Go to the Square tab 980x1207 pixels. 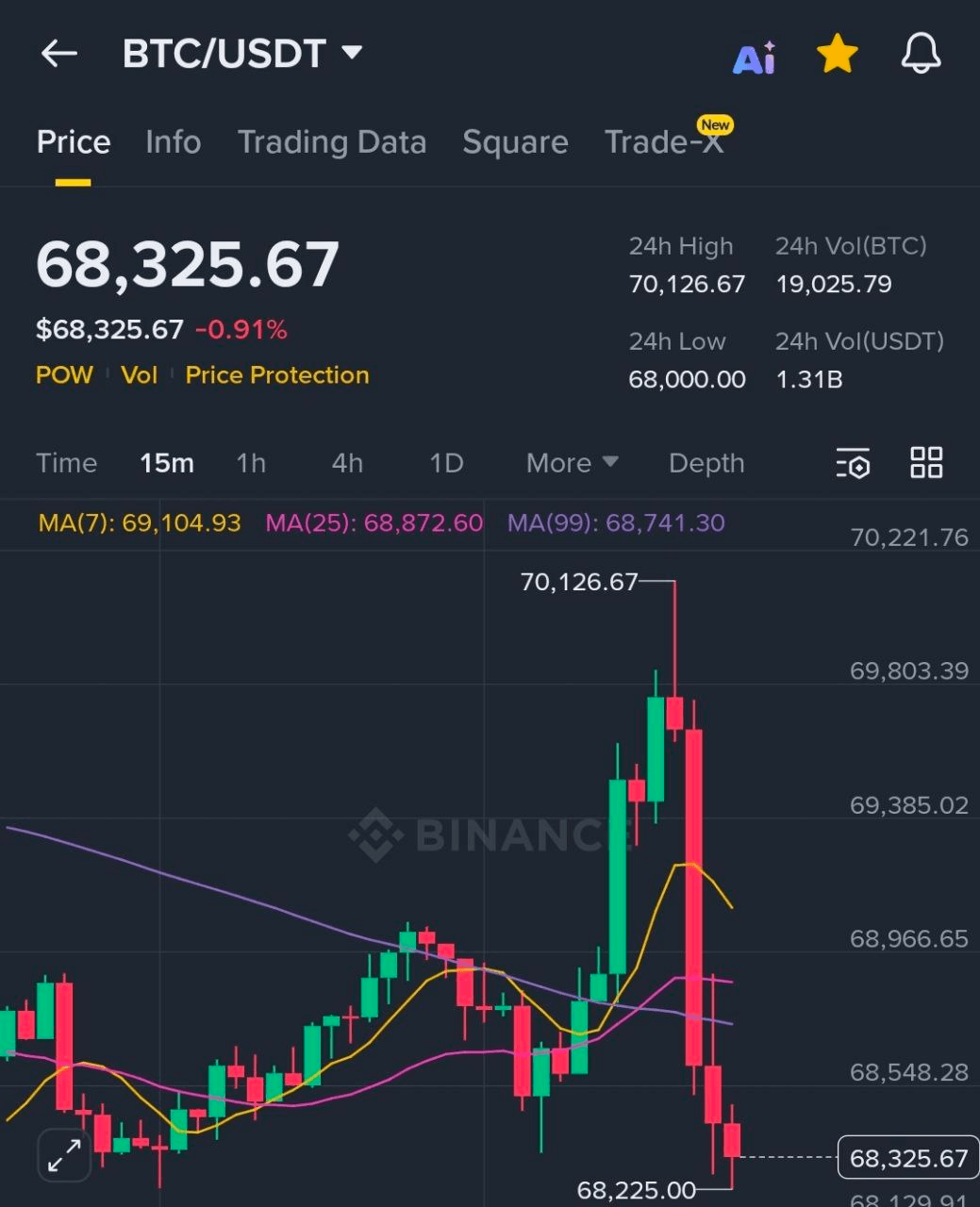515,142
